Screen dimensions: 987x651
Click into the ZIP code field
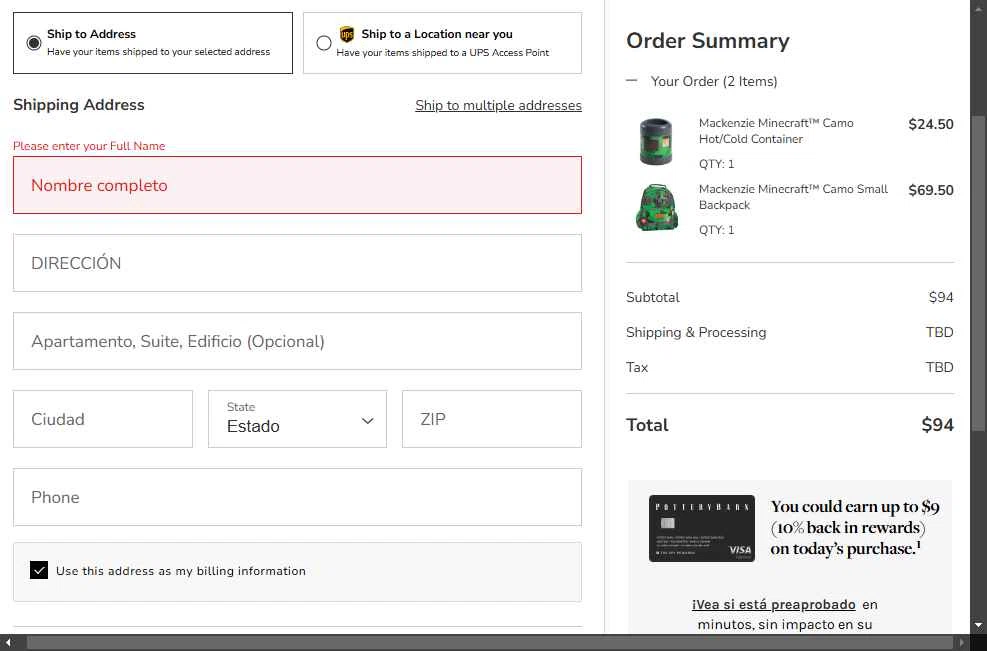(491, 419)
